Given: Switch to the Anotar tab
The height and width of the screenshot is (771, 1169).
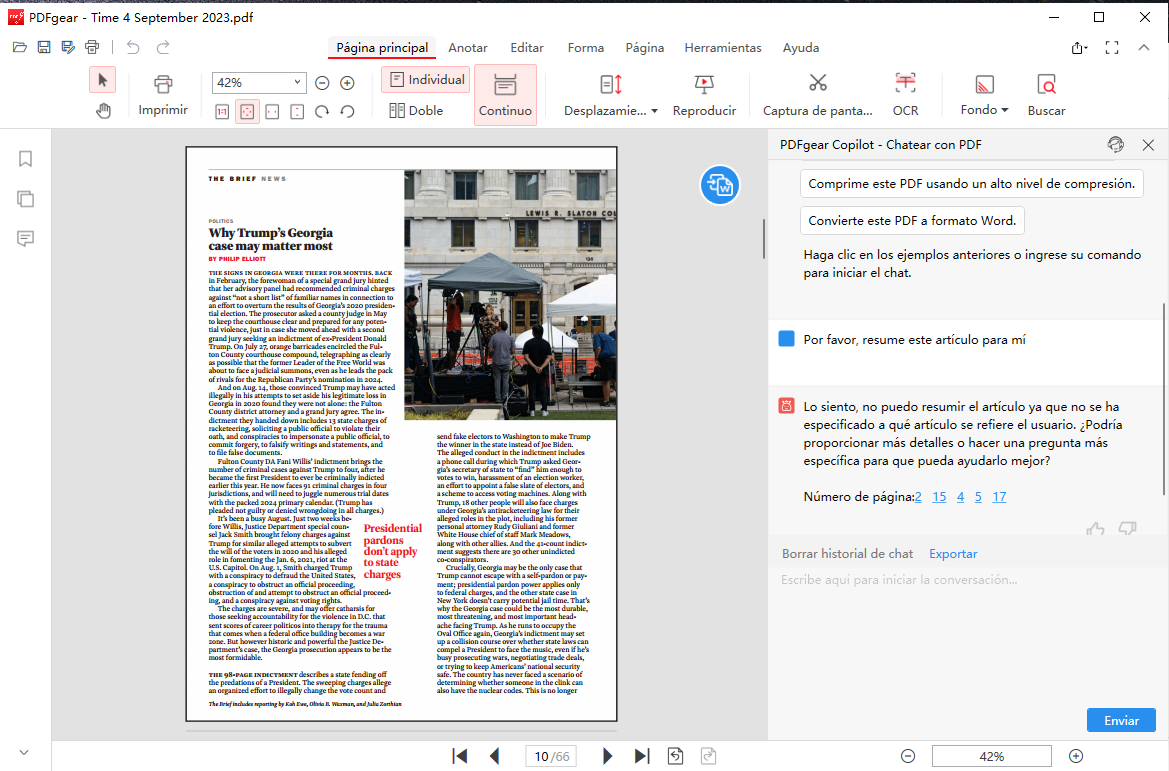Looking at the screenshot, I should click(467, 47).
